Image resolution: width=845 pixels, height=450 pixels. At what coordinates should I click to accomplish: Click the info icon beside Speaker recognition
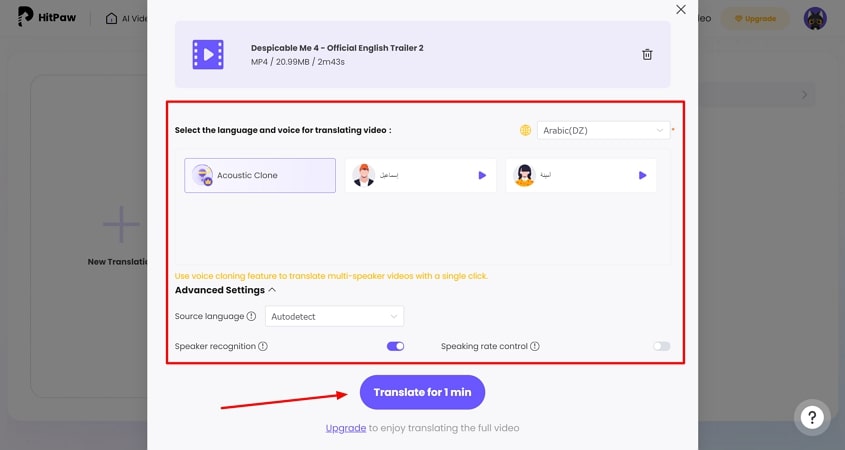coord(263,346)
